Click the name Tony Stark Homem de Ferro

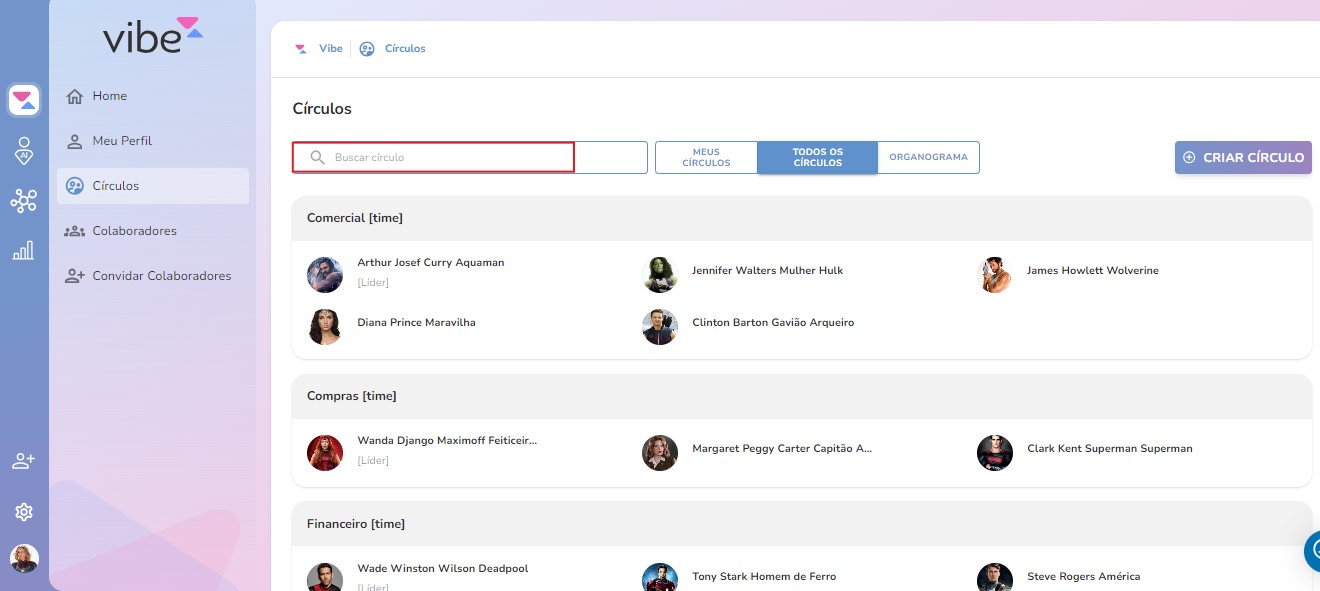[764, 577]
